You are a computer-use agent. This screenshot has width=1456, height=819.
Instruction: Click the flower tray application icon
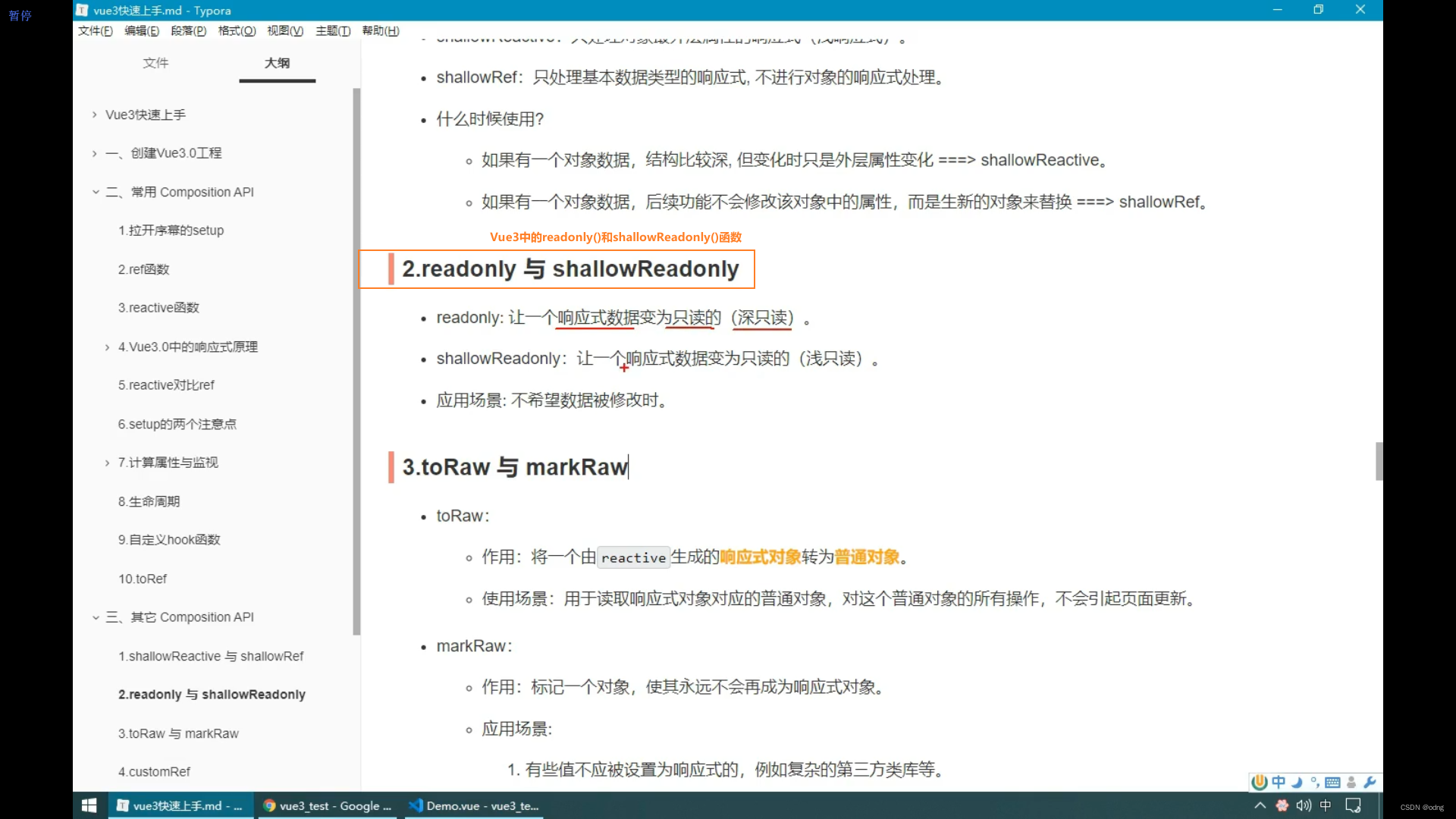[x=1282, y=805]
